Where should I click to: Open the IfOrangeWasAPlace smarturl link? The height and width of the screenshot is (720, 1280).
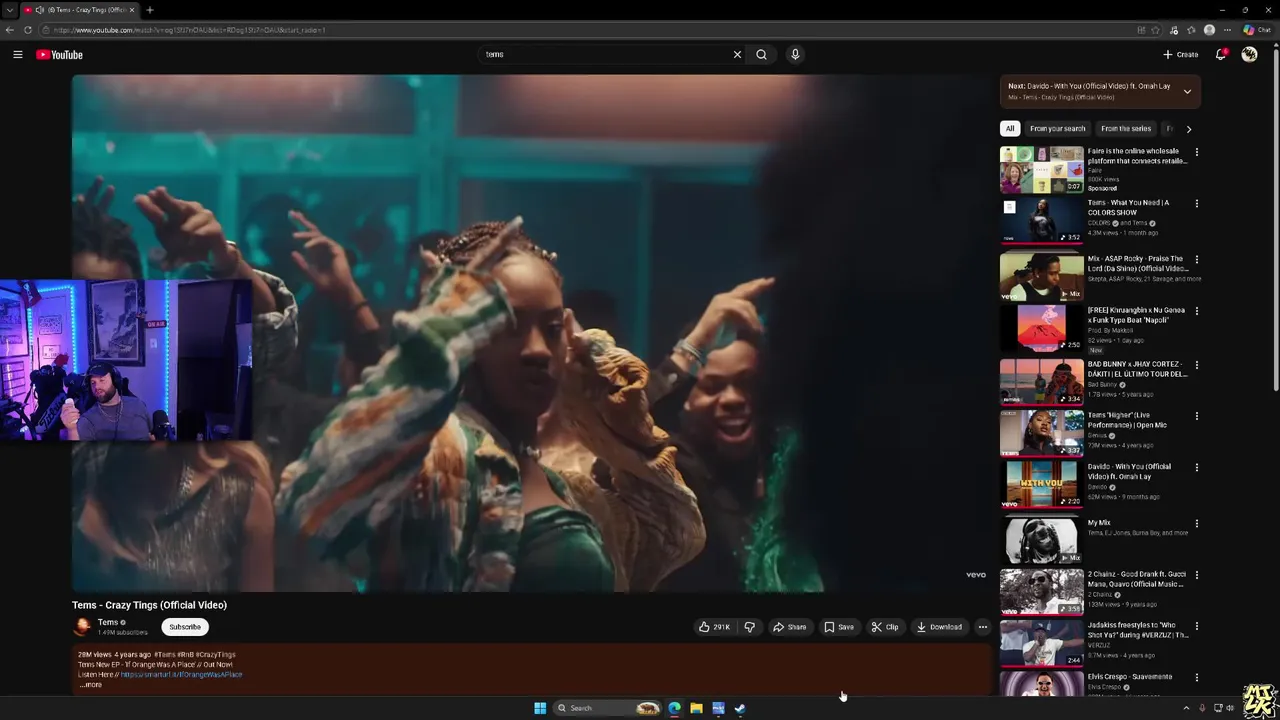coord(181,675)
